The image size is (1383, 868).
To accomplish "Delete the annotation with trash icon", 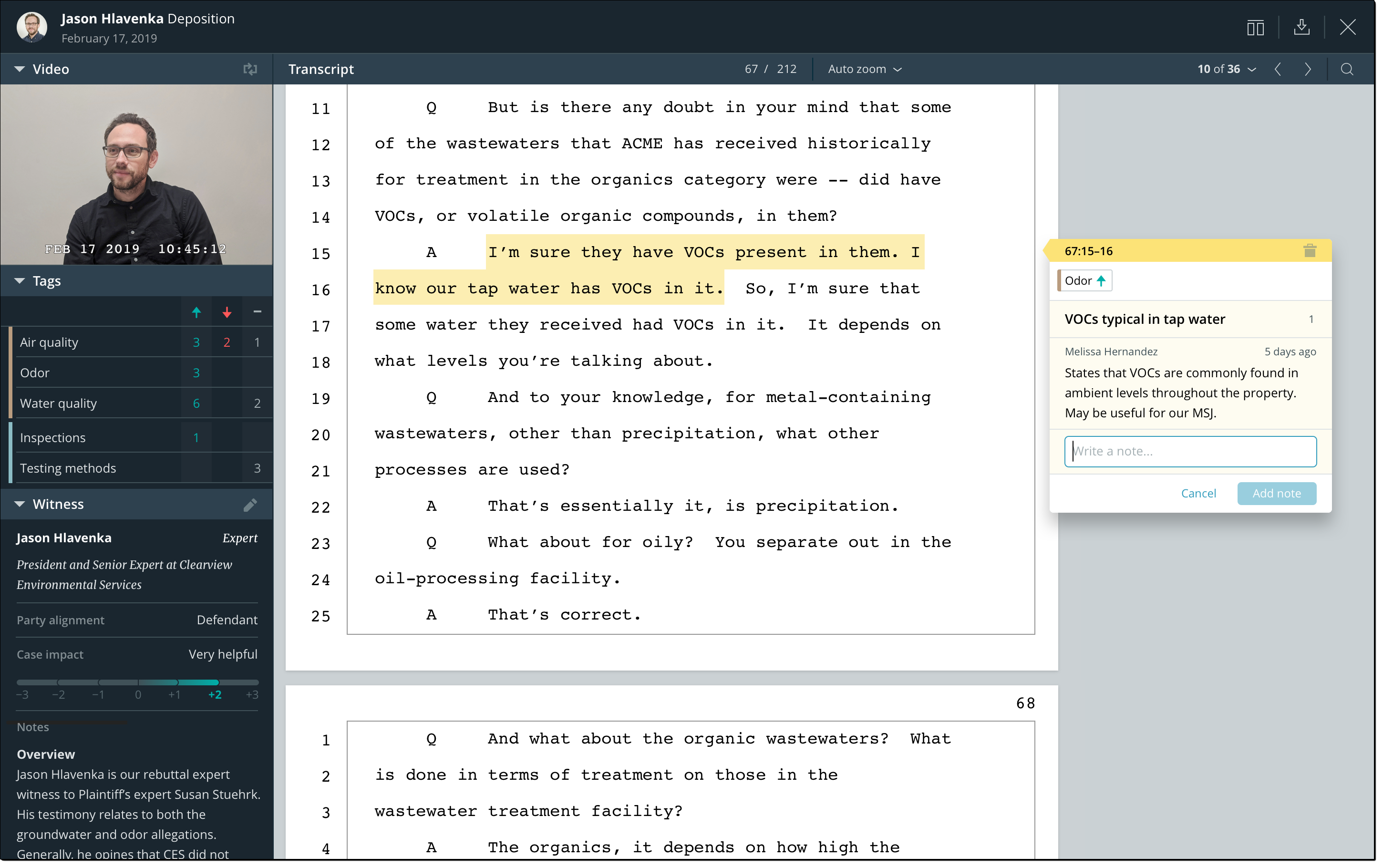I will [x=1309, y=251].
